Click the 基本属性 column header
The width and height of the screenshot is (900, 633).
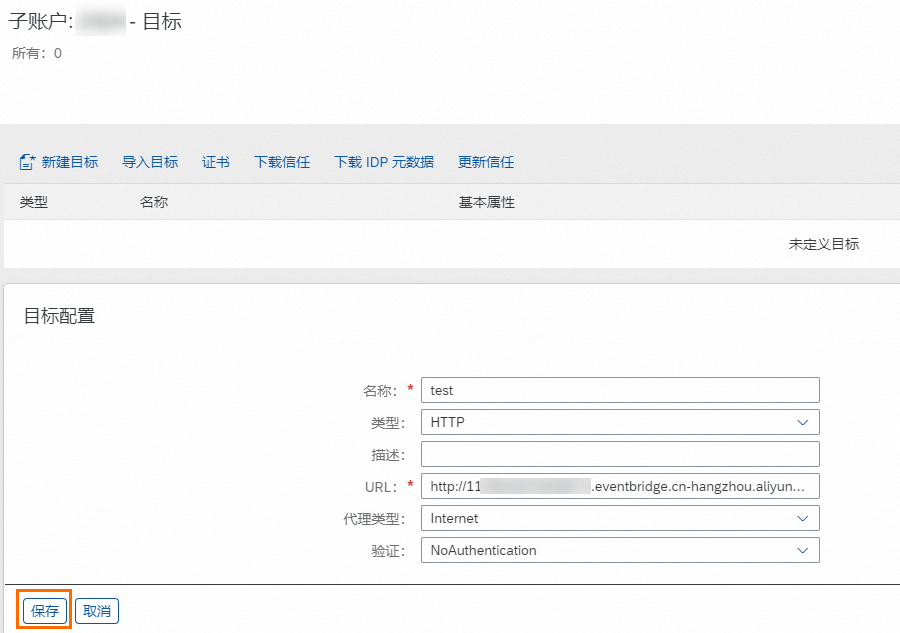[x=487, y=202]
